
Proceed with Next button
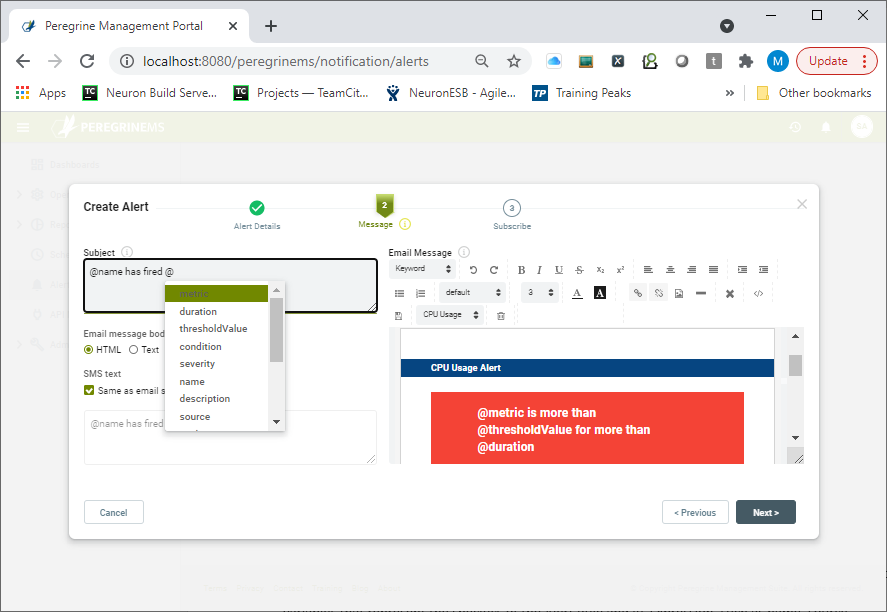pos(766,512)
